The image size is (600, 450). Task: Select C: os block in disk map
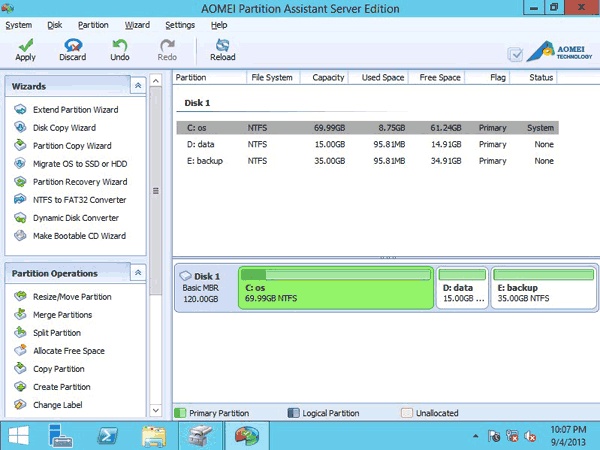pyautogui.click(x=336, y=287)
